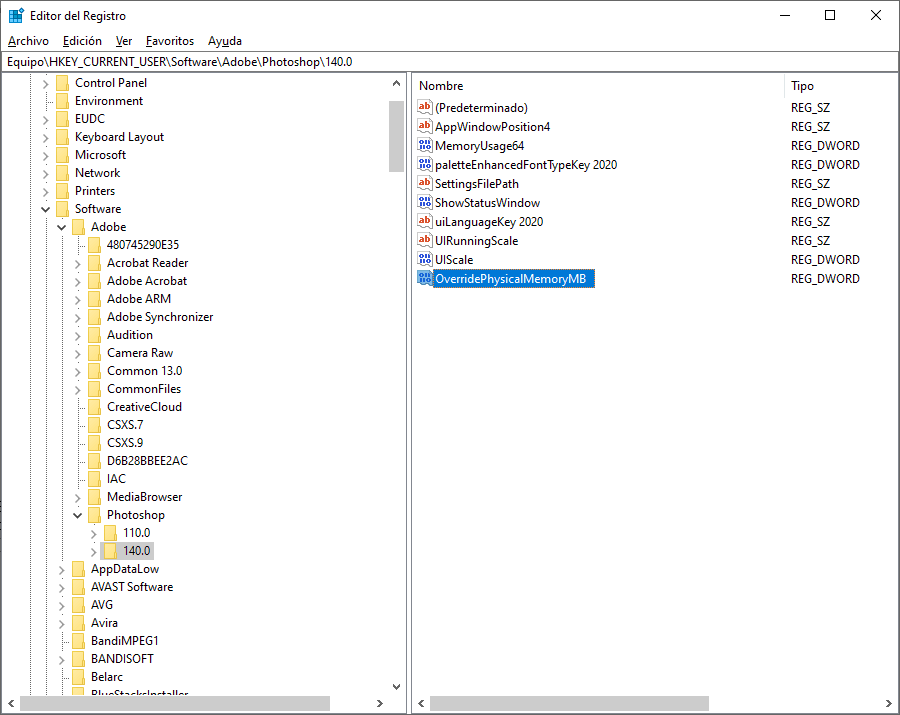Viewport: 900px width, 715px height.
Task: Click the UIScale DWORD icon
Action: pyautogui.click(x=425, y=259)
